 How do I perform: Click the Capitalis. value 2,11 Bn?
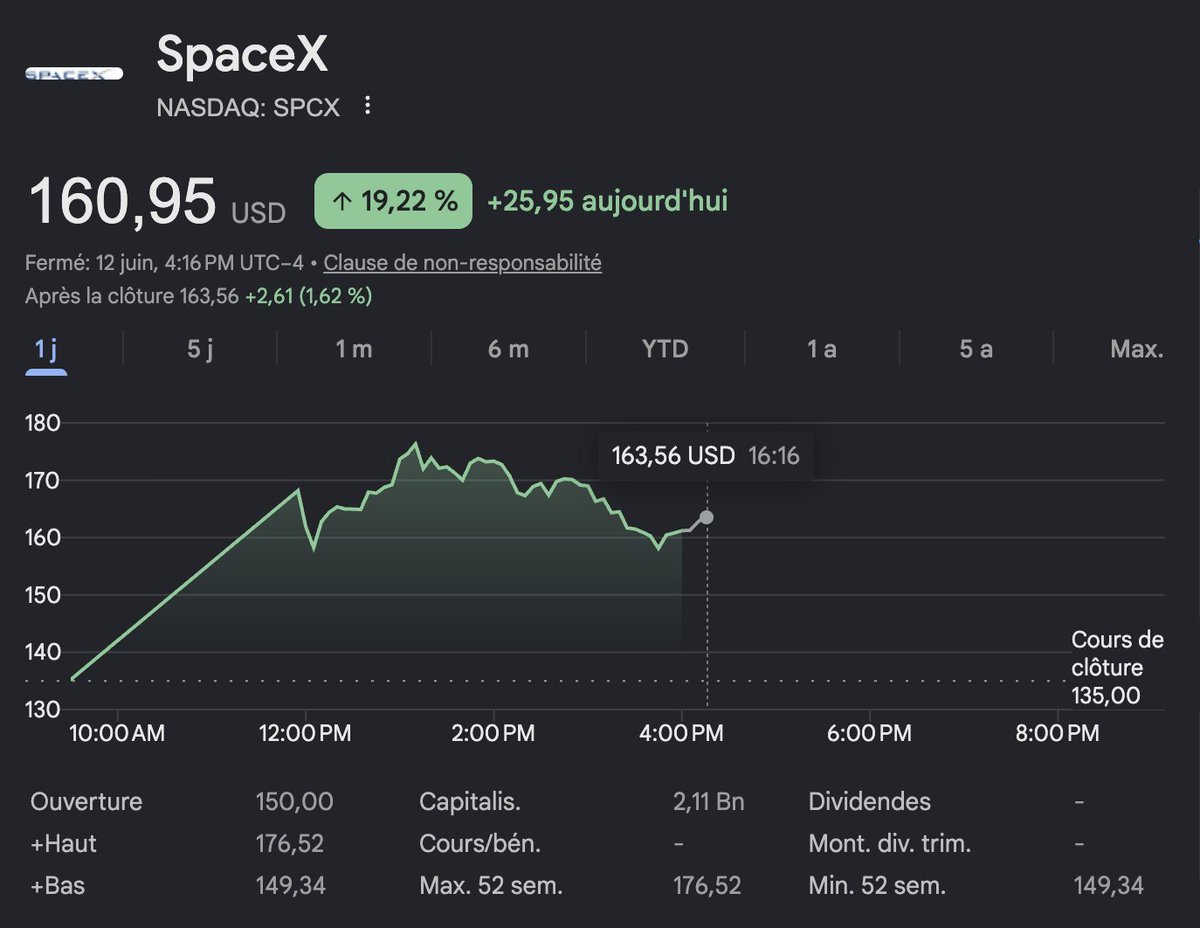tap(709, 801)
